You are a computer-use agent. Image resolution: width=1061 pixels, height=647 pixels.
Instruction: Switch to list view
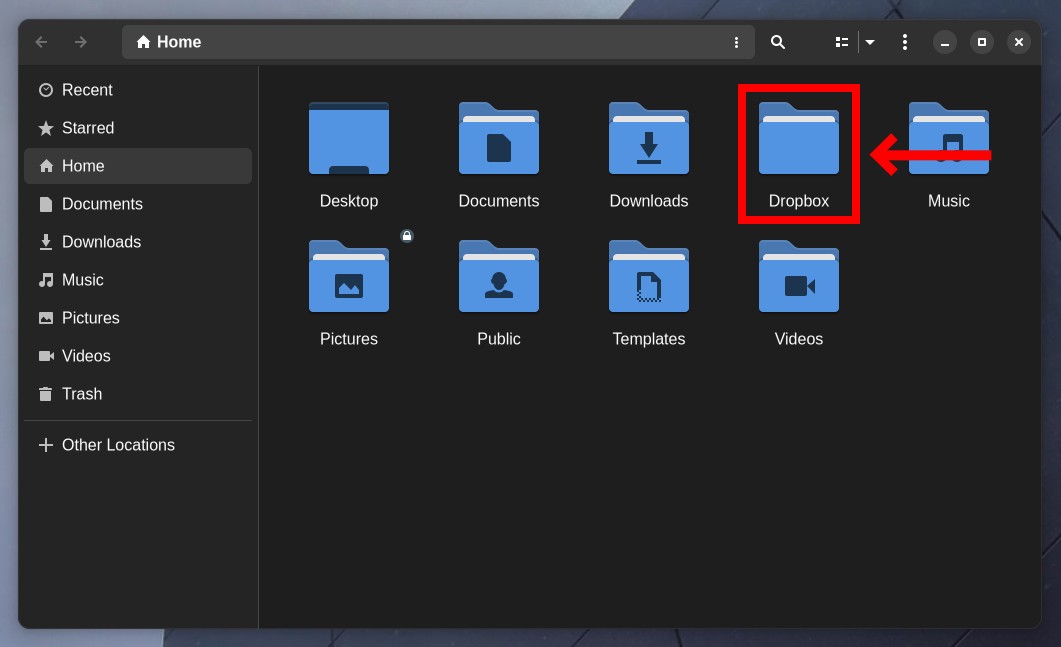[842, 42]
